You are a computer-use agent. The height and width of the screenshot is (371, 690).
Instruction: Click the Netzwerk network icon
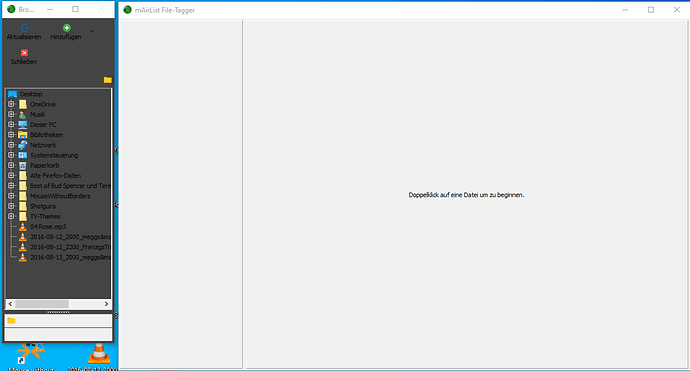23,145
